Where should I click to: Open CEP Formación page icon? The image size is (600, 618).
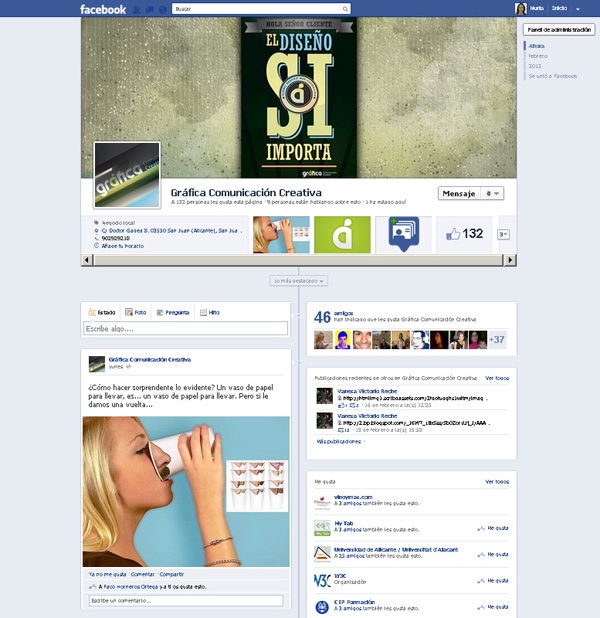tap(322, 607)
